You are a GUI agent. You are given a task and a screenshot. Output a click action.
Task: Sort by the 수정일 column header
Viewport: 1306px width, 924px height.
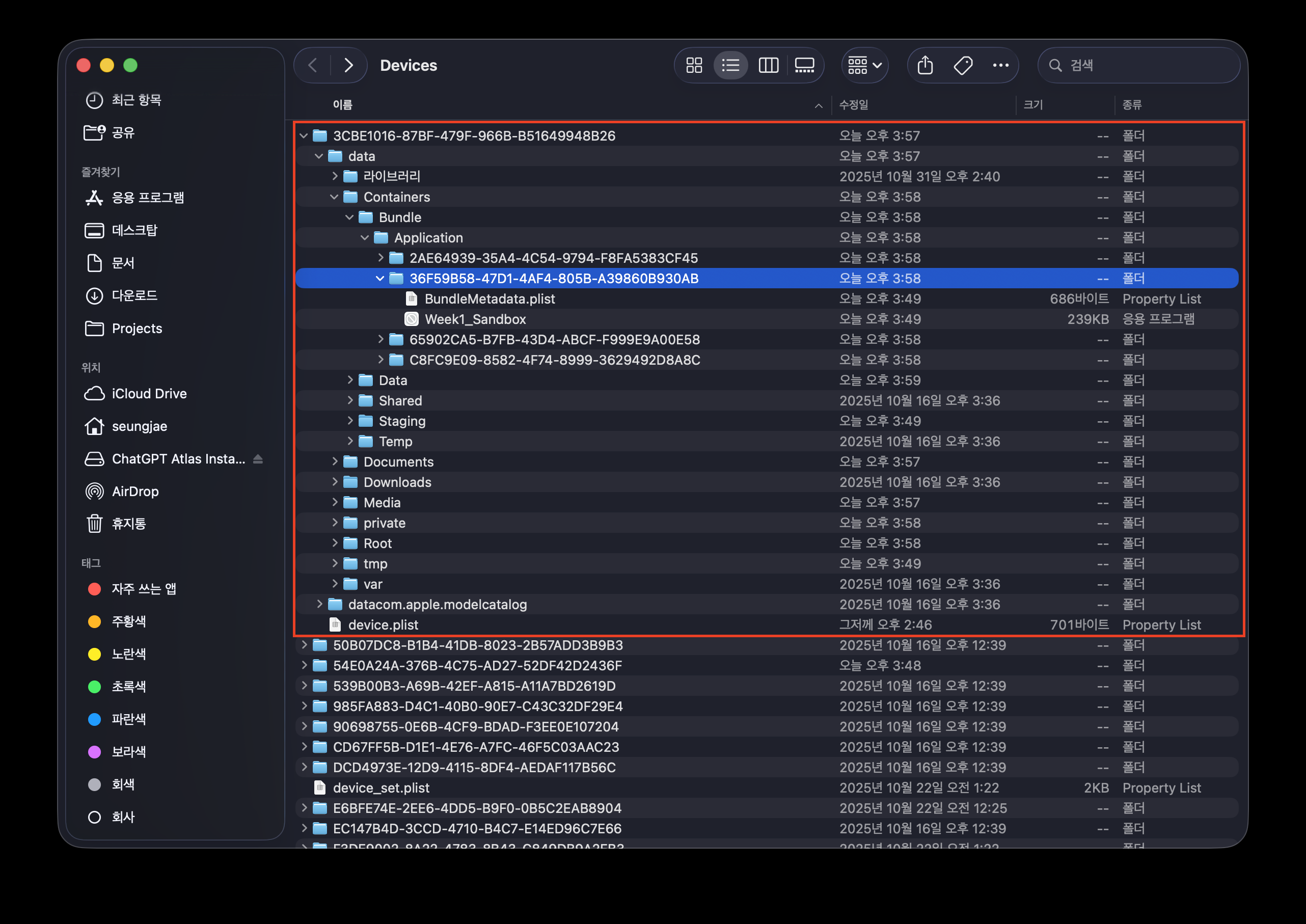coord(854,105)
